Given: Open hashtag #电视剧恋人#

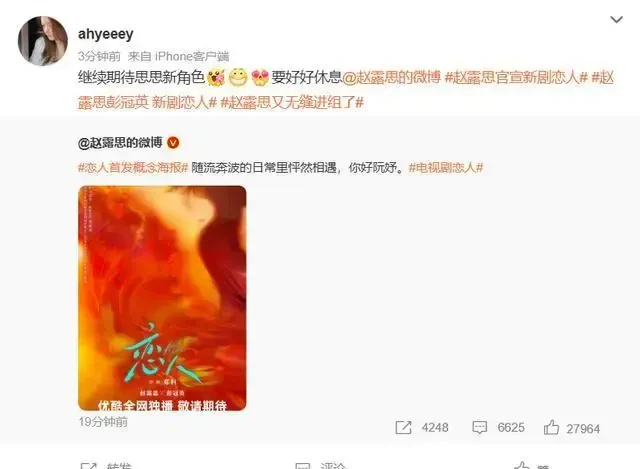Looking at the screenshot, I should [446, 167].
